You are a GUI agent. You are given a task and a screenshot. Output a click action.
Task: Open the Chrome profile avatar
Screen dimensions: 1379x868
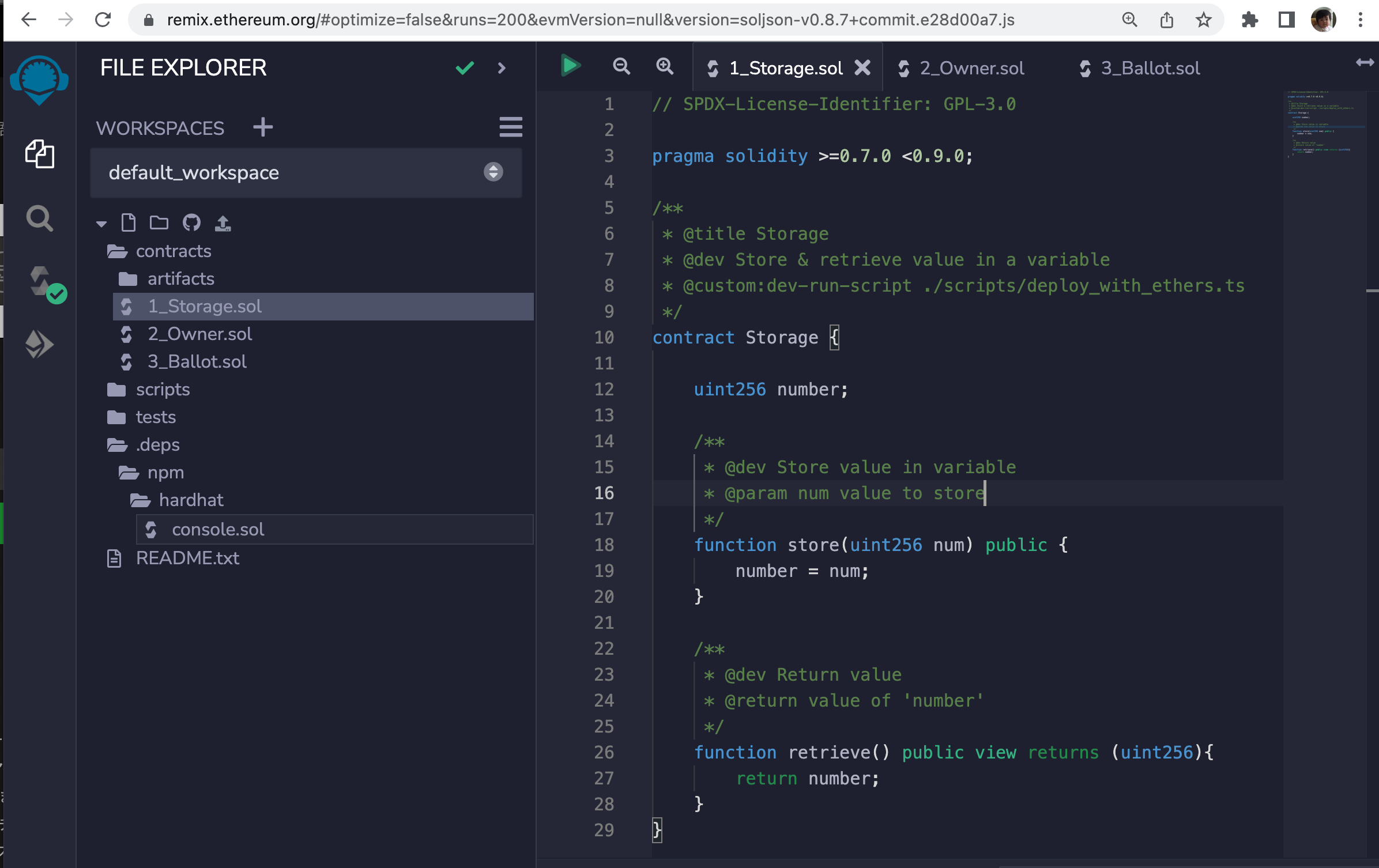[1324, 20]
